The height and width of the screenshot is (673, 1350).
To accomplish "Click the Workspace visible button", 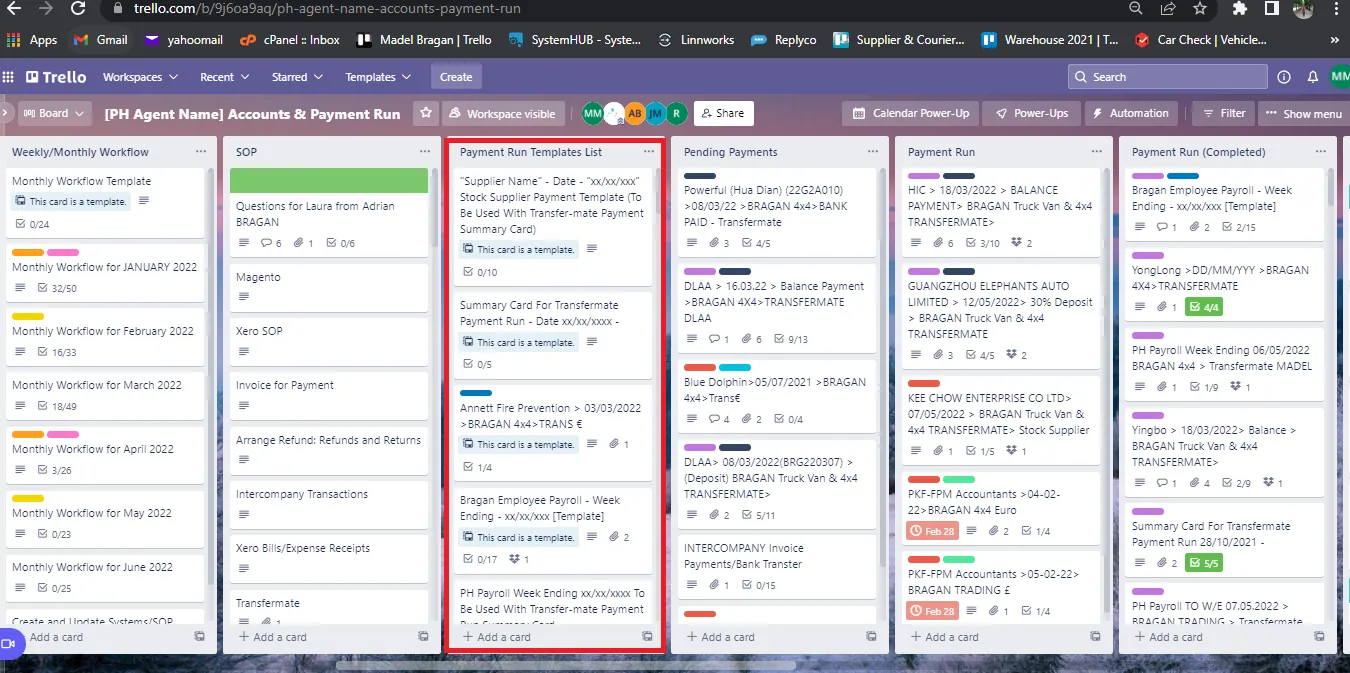I will pyautogui.click(x=504, y=113).
